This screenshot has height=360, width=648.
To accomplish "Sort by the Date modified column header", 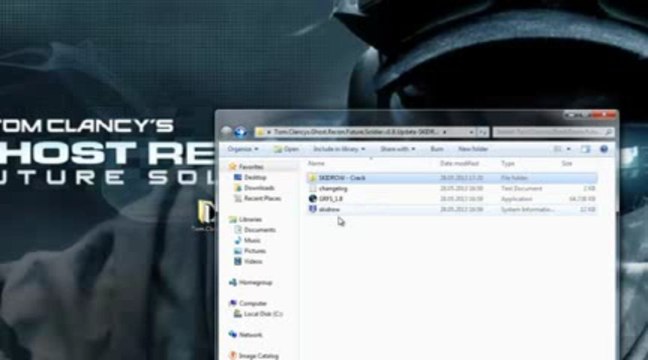I will pos(459,164).
